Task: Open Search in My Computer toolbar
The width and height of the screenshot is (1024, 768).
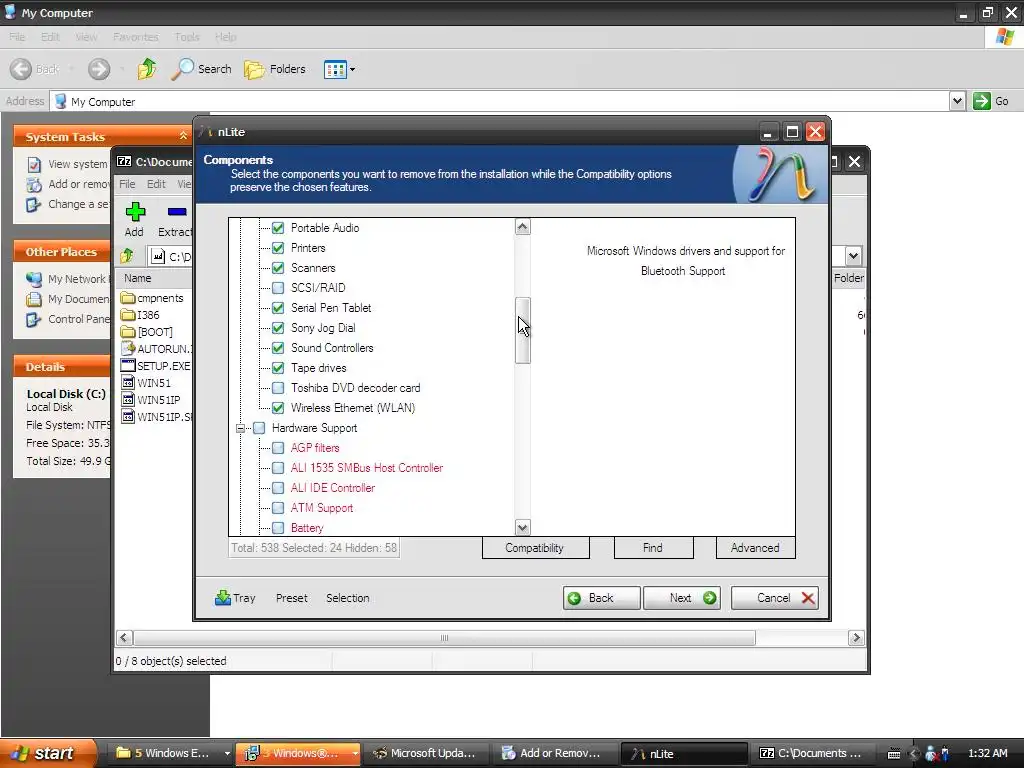Action: tap(201, 69)
